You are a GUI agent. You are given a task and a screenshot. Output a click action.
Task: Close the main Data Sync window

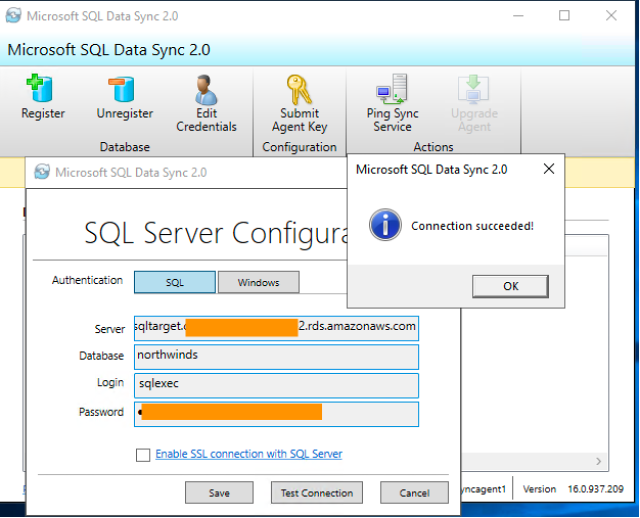click(x=611, y=16)
